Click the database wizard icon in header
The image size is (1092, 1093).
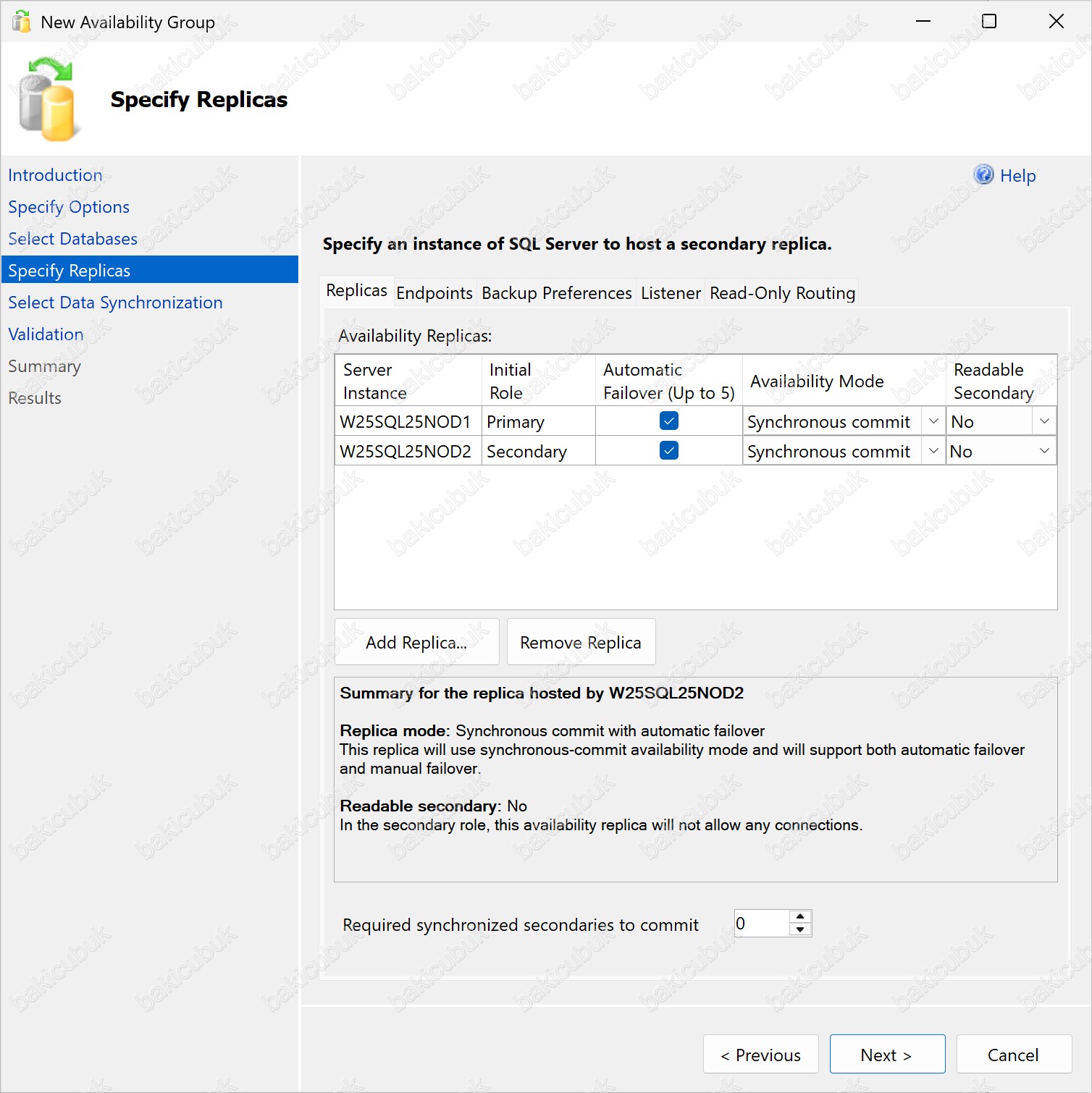coord(48,100)
